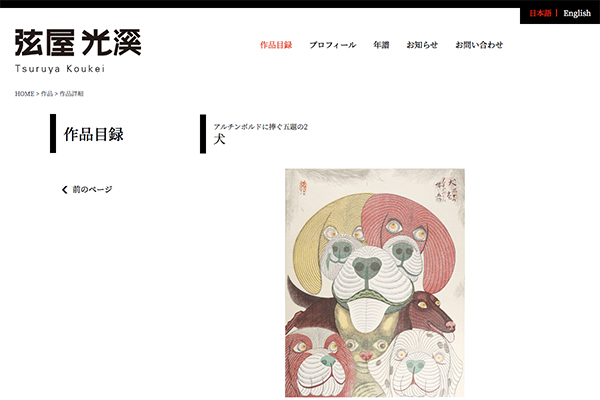Switch language to English
This screenshot has height=400, width=600.
pyautogui.click(x=577, y=13)
